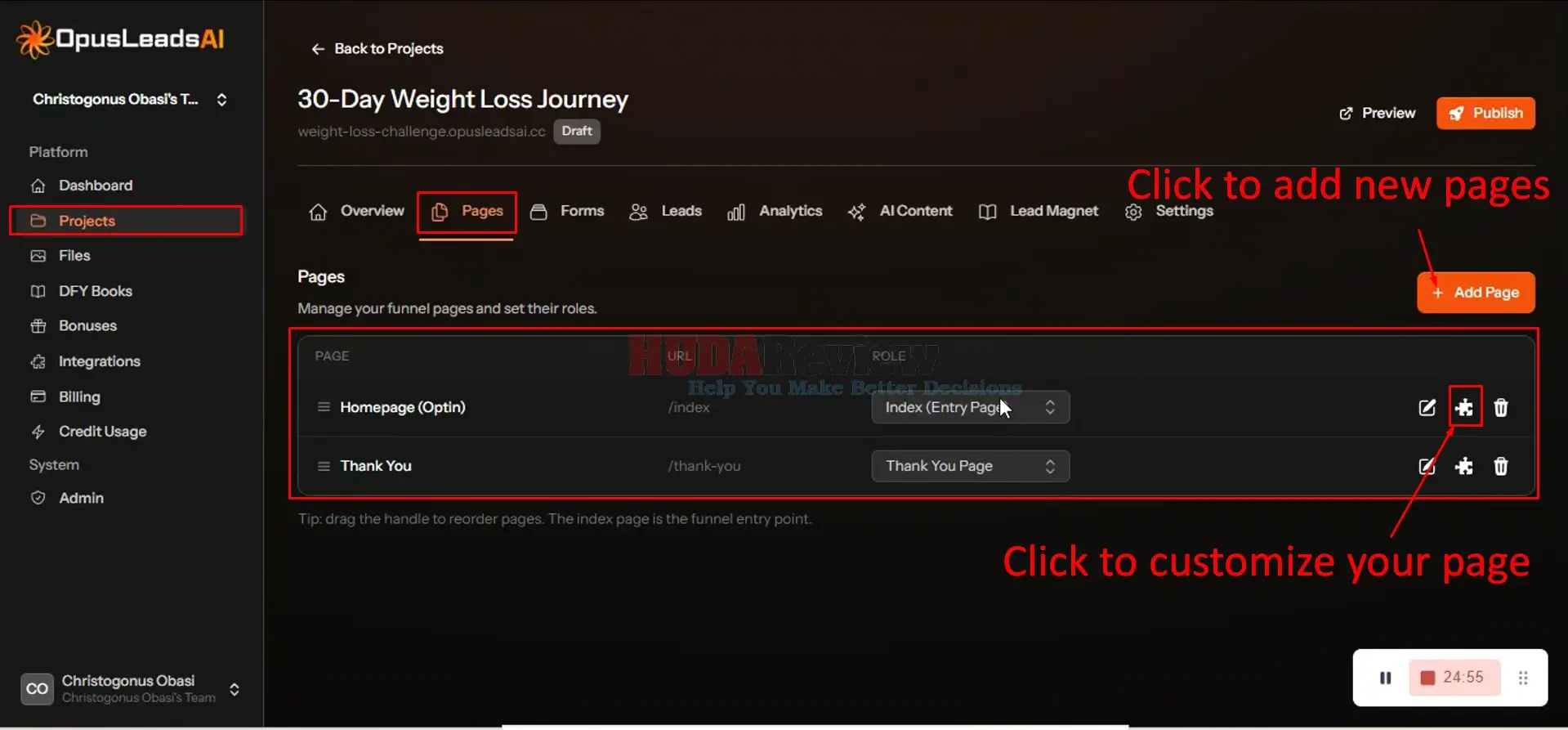Customize the Homepage (Optin) page with the puzzle icon
This screenshot has width=1568, height=730.
[x=1464, y=407]
